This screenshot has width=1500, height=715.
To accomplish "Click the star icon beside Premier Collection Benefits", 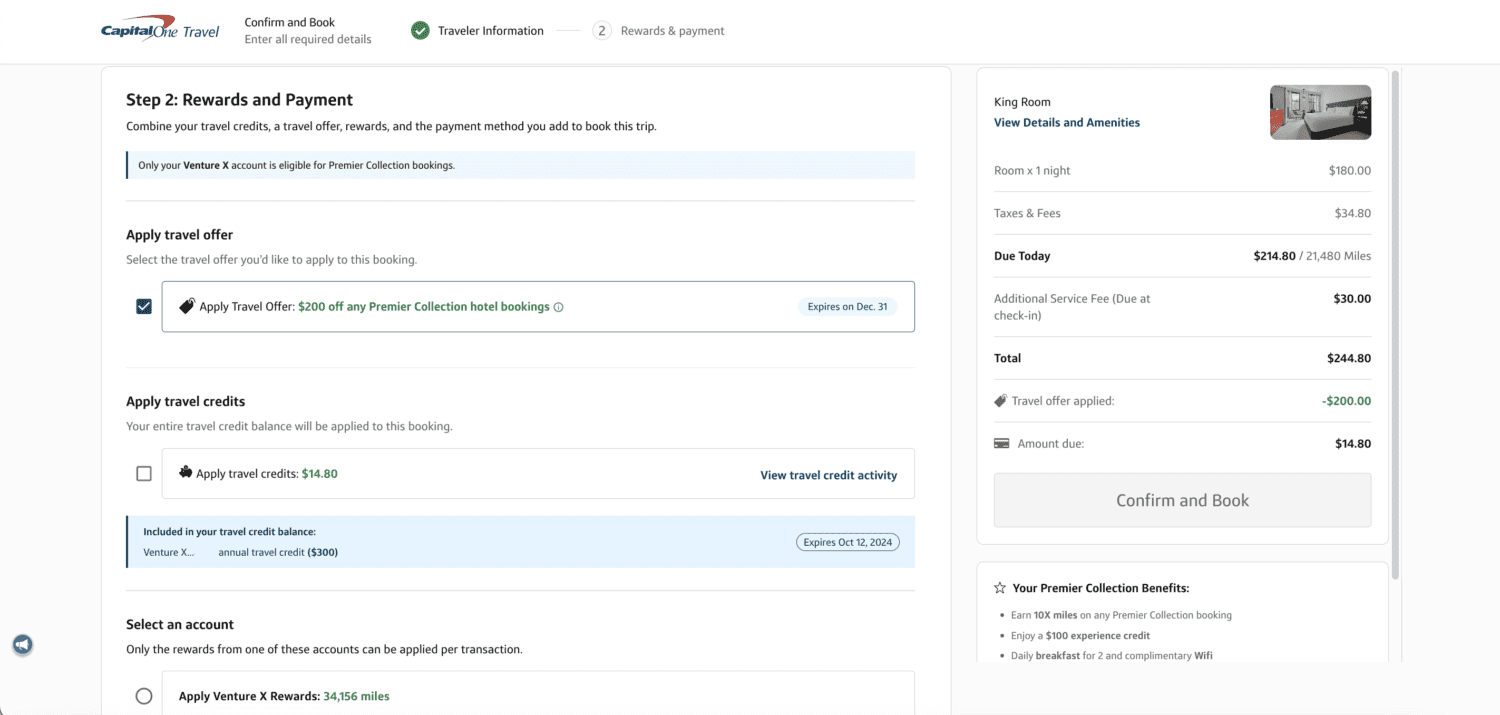I will 1000,588.
